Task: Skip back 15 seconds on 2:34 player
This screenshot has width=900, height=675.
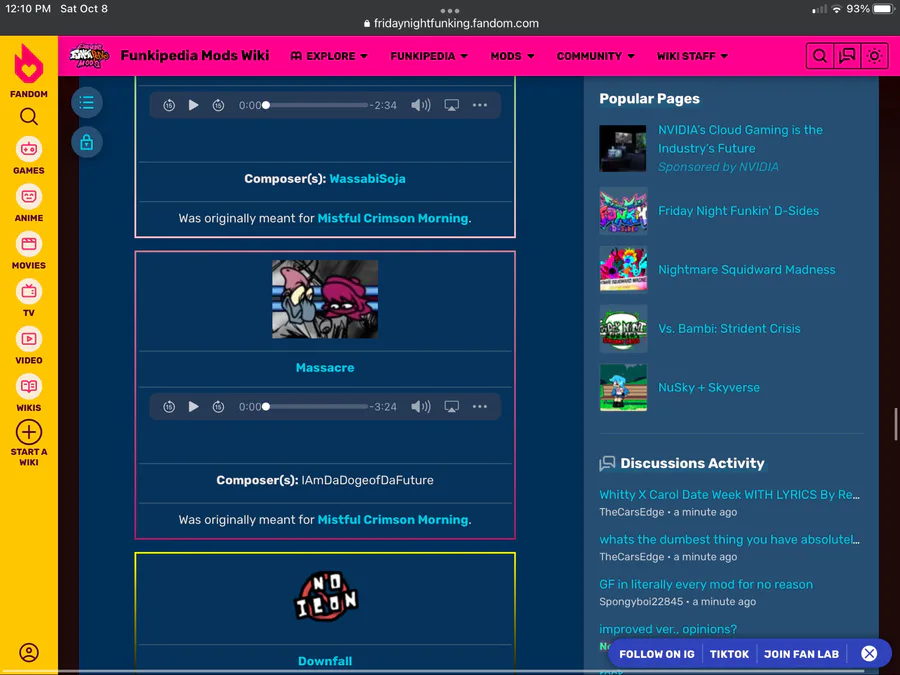Action: point(169,105)
